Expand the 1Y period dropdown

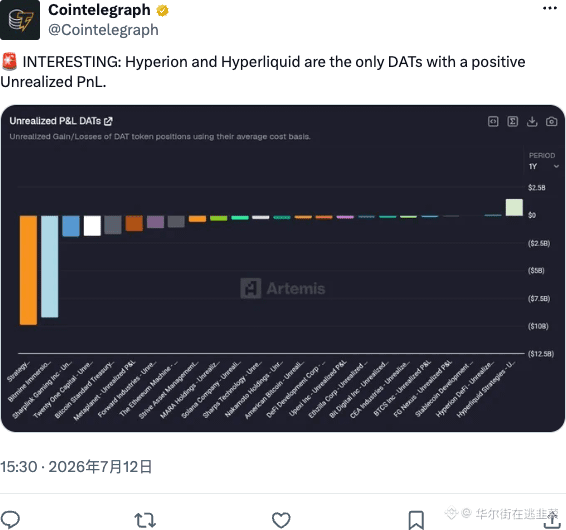[544, 166]
